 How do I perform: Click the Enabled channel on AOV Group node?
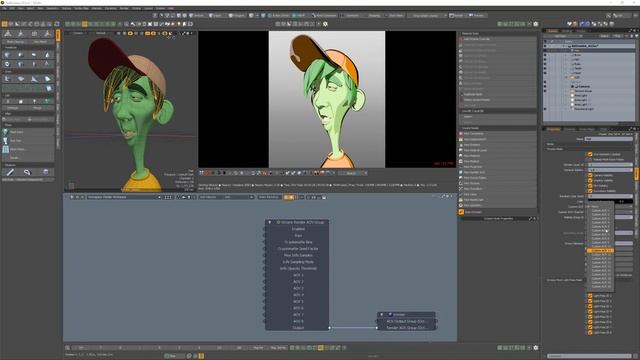tap(298, 229)
